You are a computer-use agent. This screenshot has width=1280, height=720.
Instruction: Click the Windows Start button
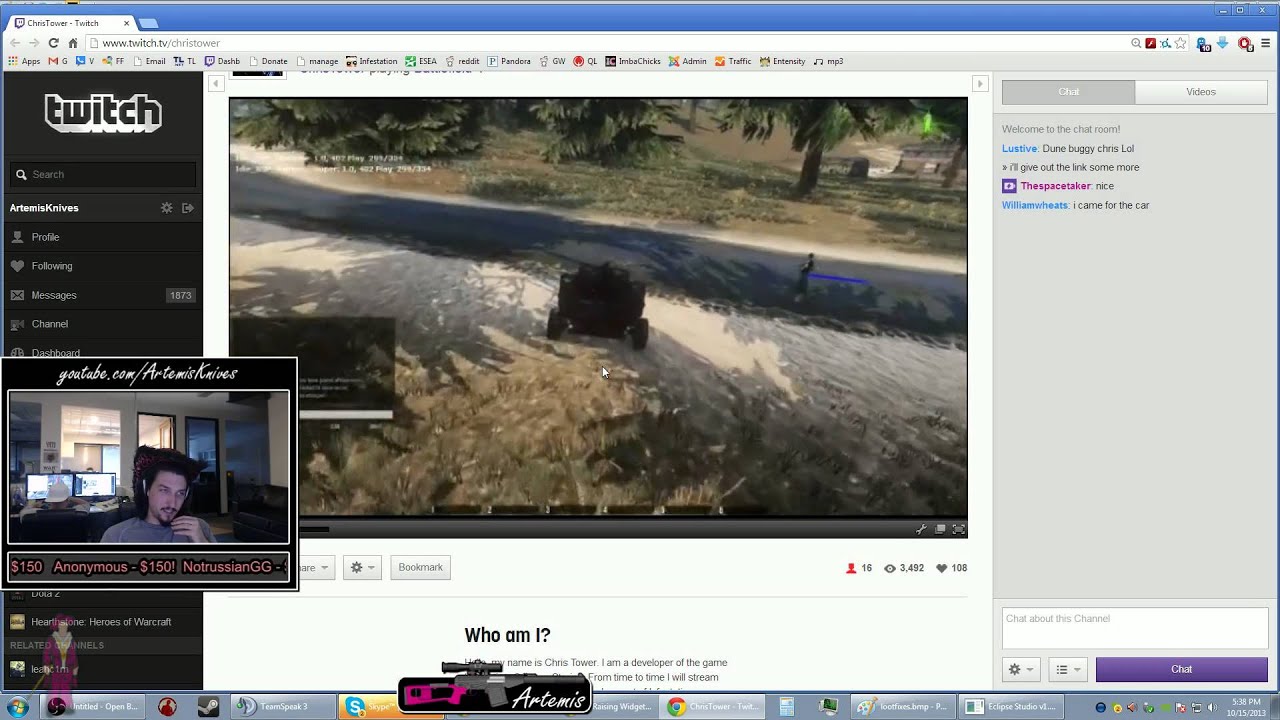coord(18,707)
